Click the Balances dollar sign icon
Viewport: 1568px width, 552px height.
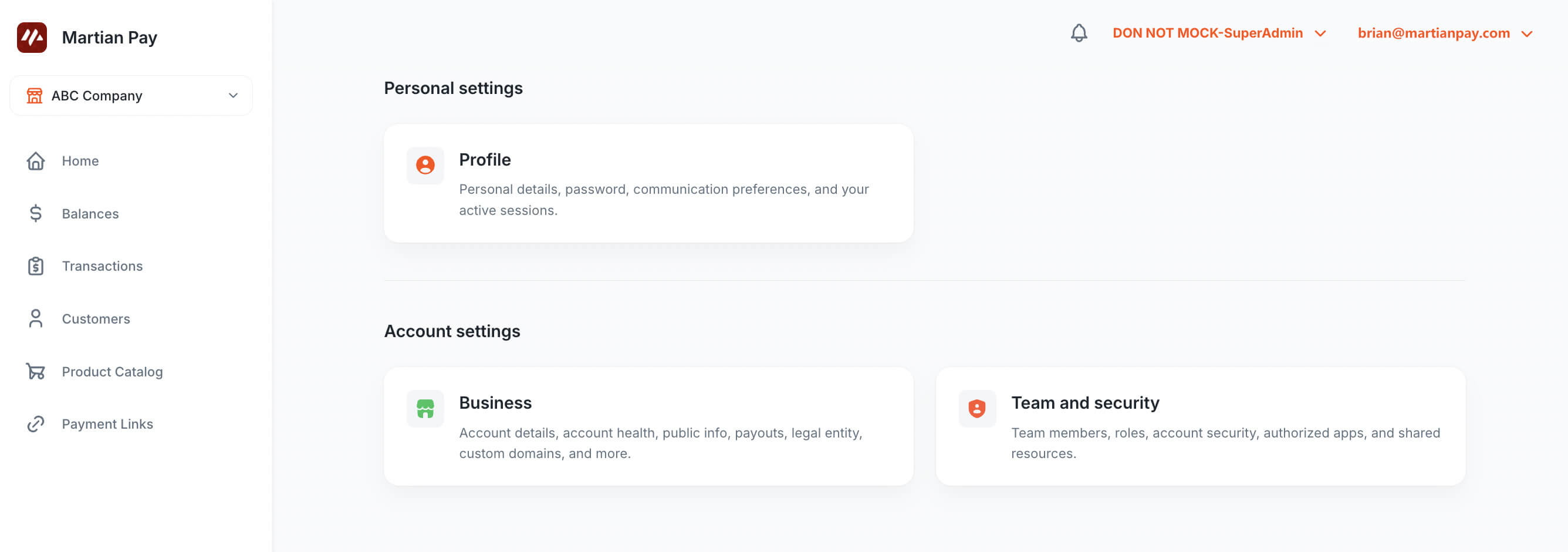(x=36, y=213)
